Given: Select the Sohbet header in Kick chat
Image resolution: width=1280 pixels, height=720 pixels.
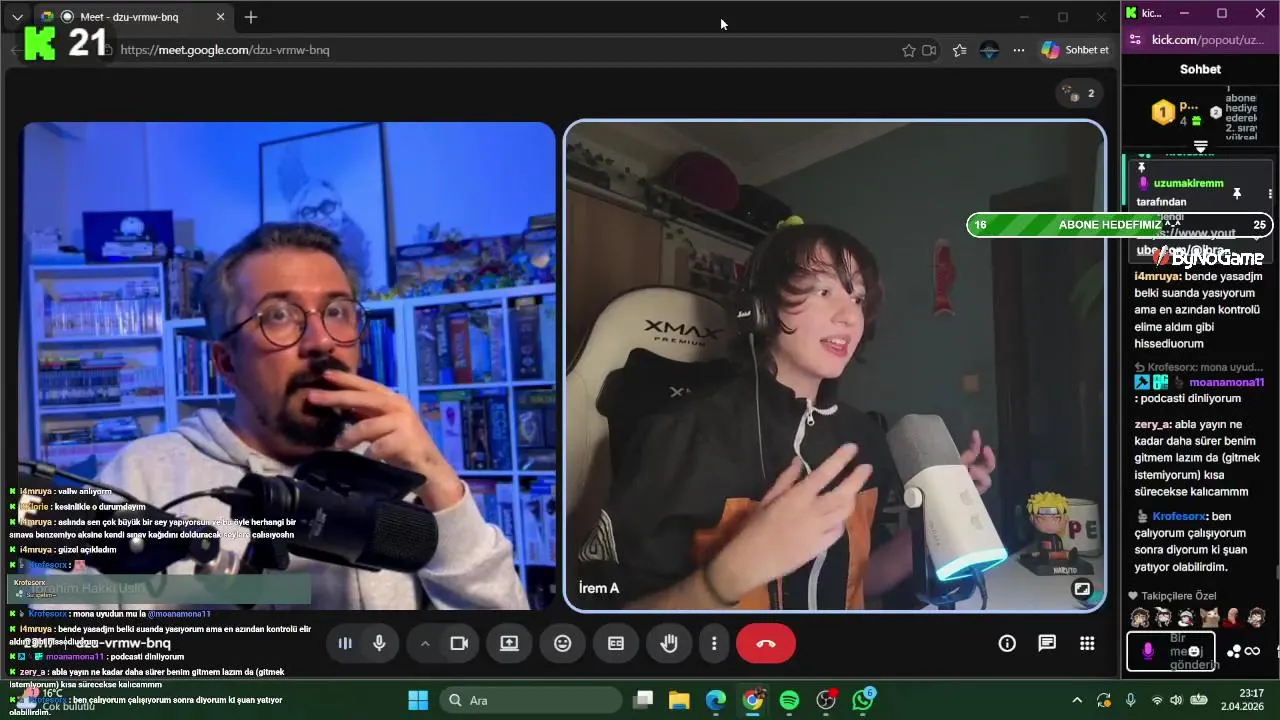Looking at the screenshot, I should tap(1200, 69).
